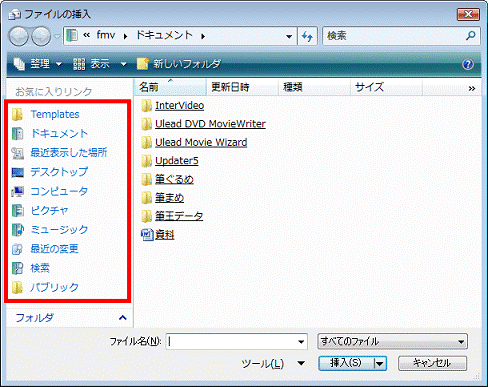Go to デスクトップ link

tap(59, 172)
